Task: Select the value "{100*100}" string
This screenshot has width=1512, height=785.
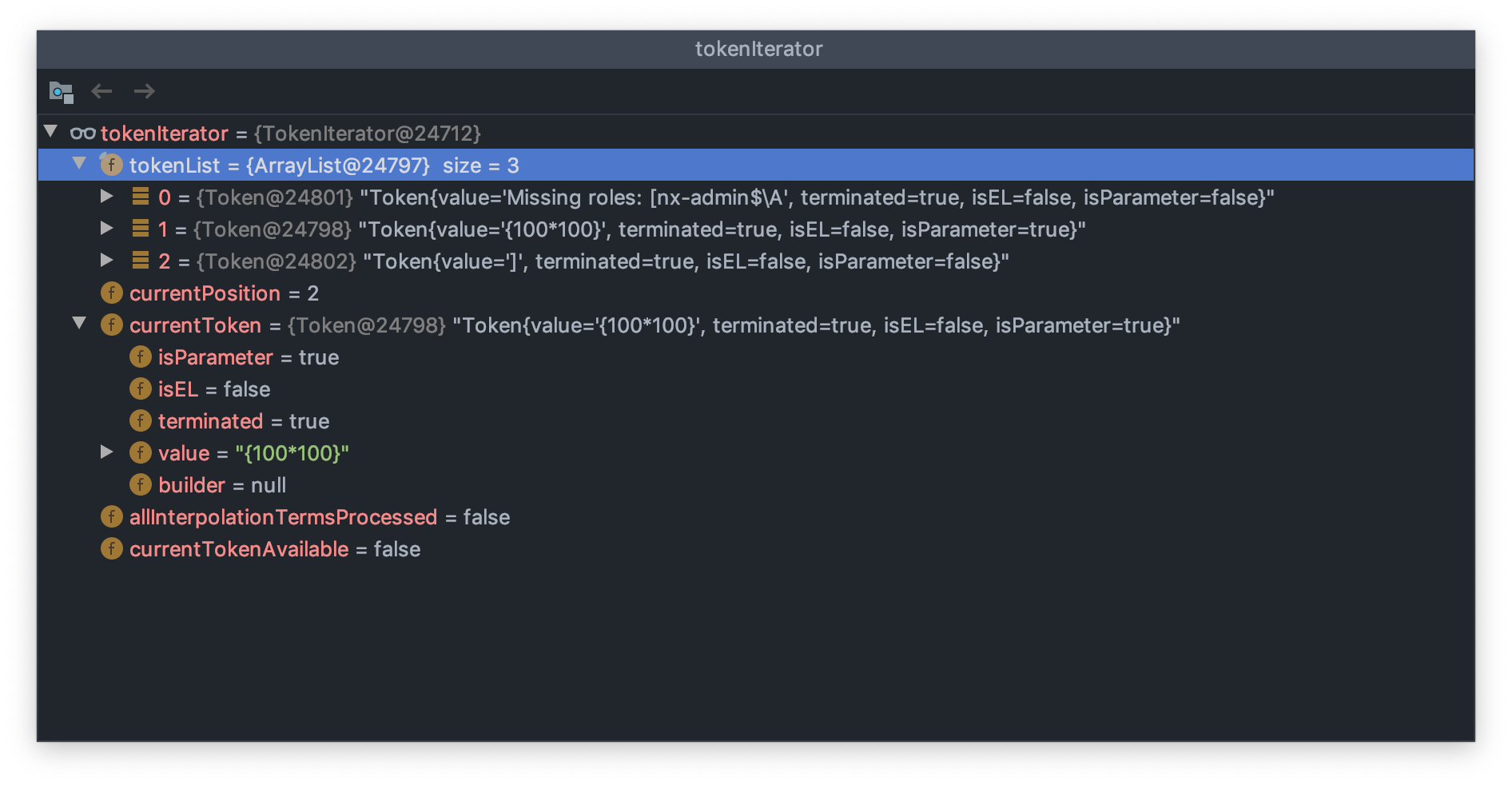Action: tap(292, 453)
